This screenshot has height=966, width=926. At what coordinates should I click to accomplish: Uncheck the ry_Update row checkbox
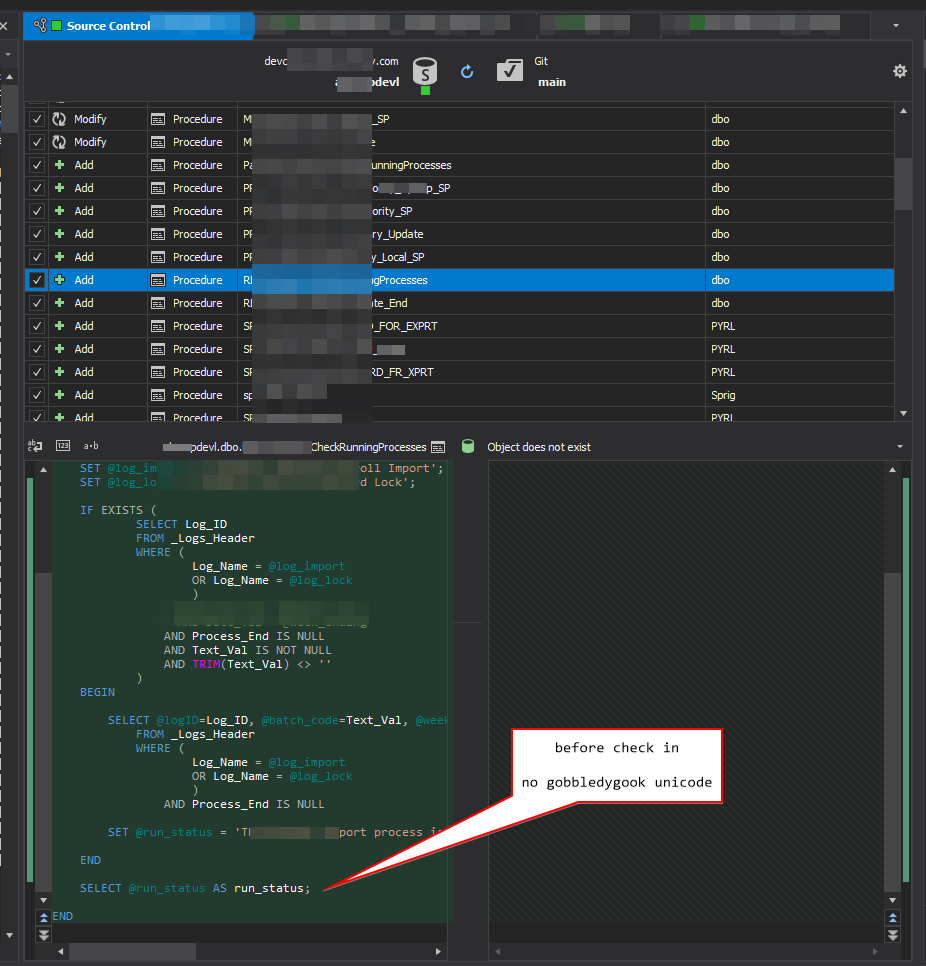tap(37, 234)
